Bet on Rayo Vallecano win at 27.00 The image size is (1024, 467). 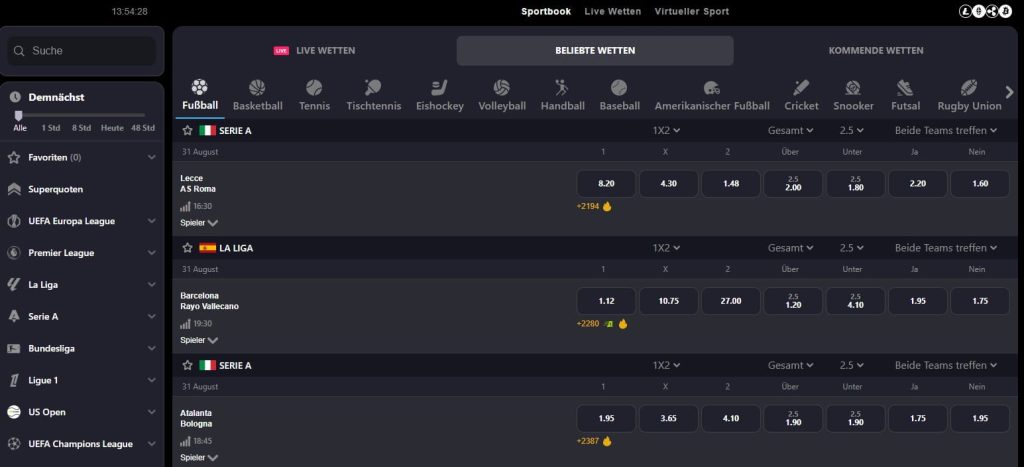(731, 301)
